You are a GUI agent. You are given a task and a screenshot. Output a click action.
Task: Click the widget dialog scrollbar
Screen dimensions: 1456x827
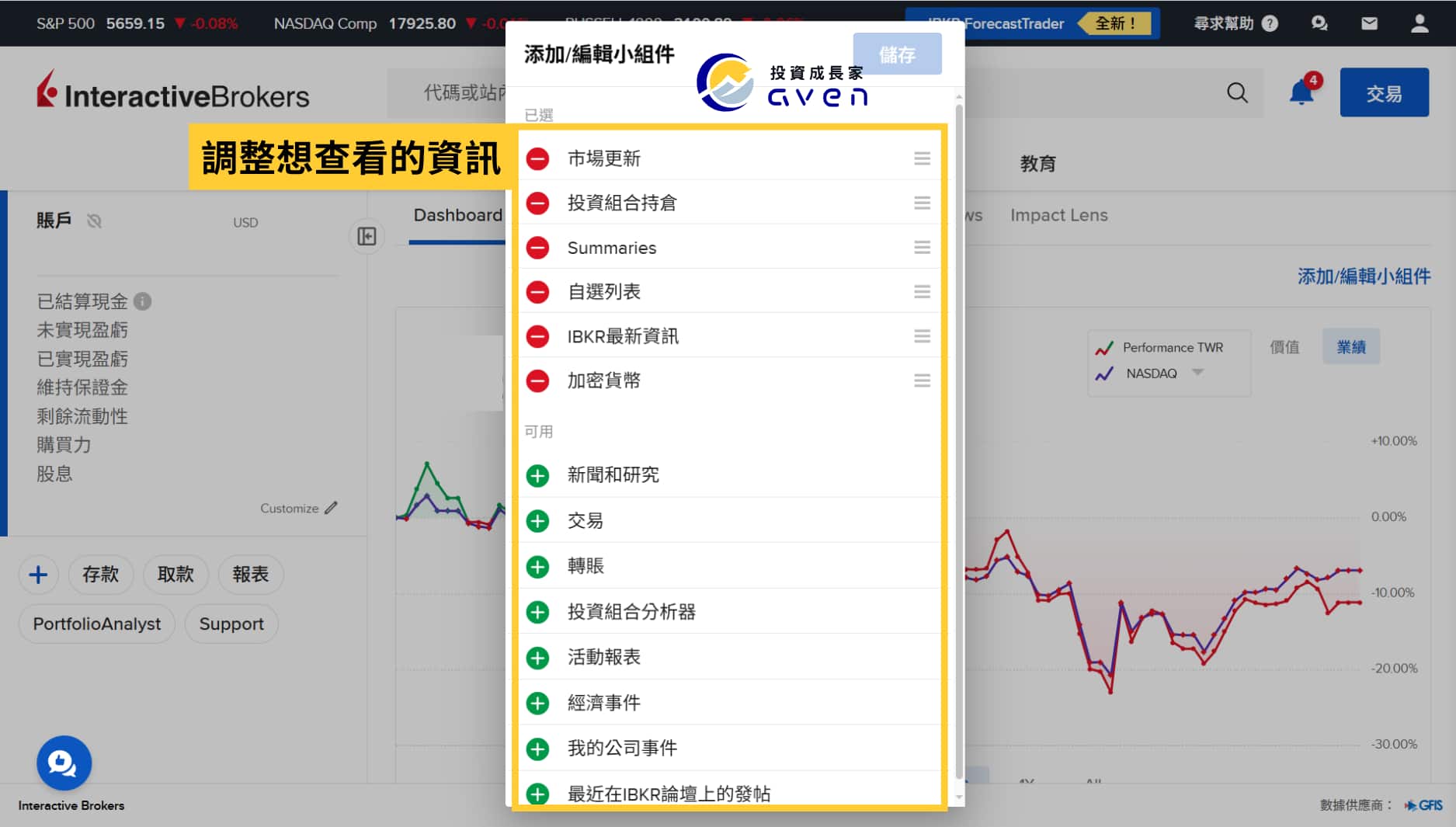tap(959, 443)
